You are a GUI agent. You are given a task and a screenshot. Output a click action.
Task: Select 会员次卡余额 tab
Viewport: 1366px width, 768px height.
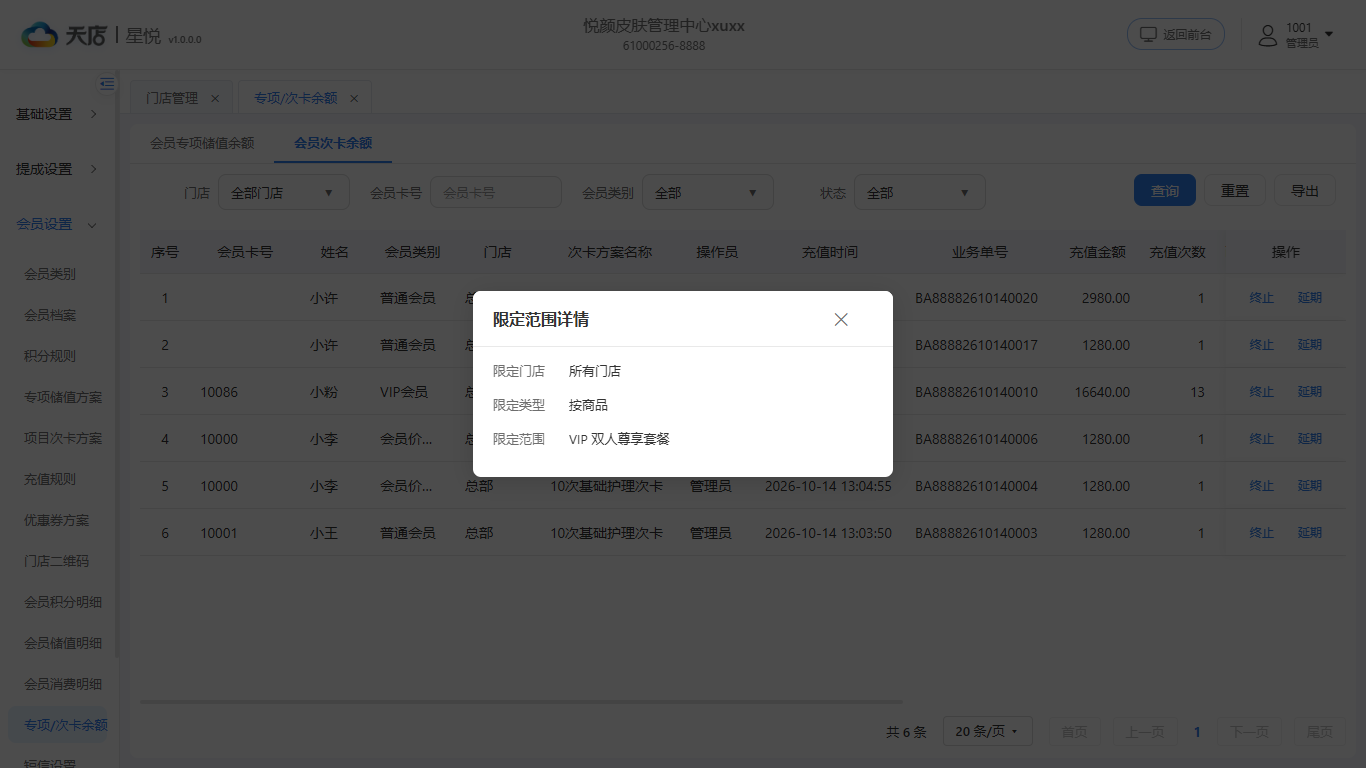333,143
